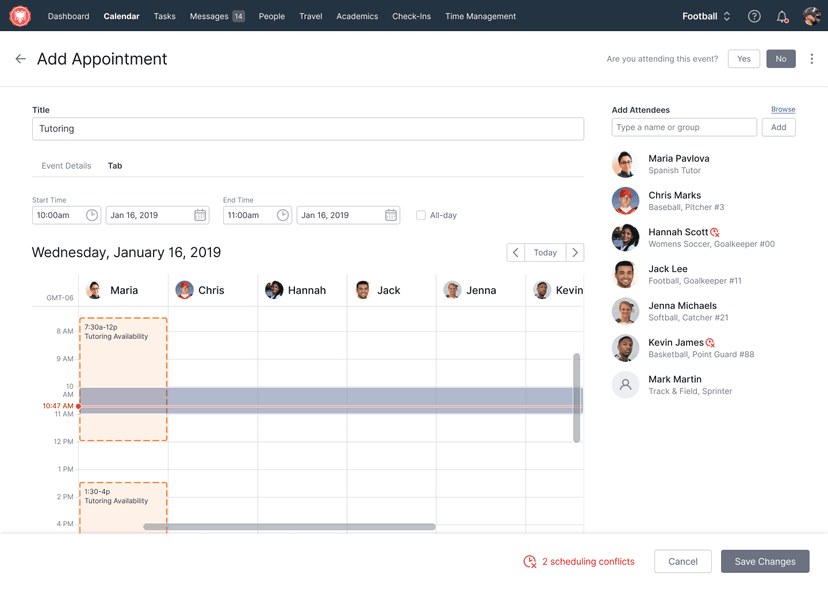
Task: Enable the All-day checkbox
Action: (421, 214)
